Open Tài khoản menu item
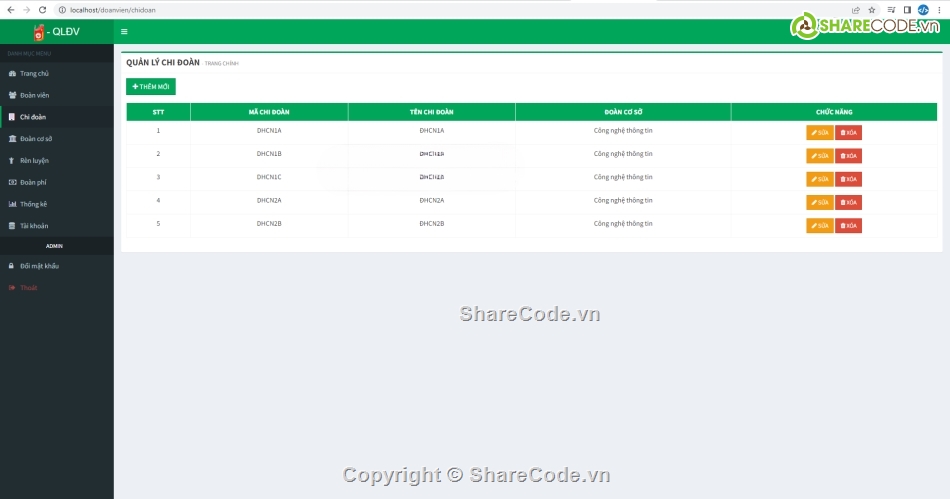This screenshot has width=950, height=499. pos(57,226)
